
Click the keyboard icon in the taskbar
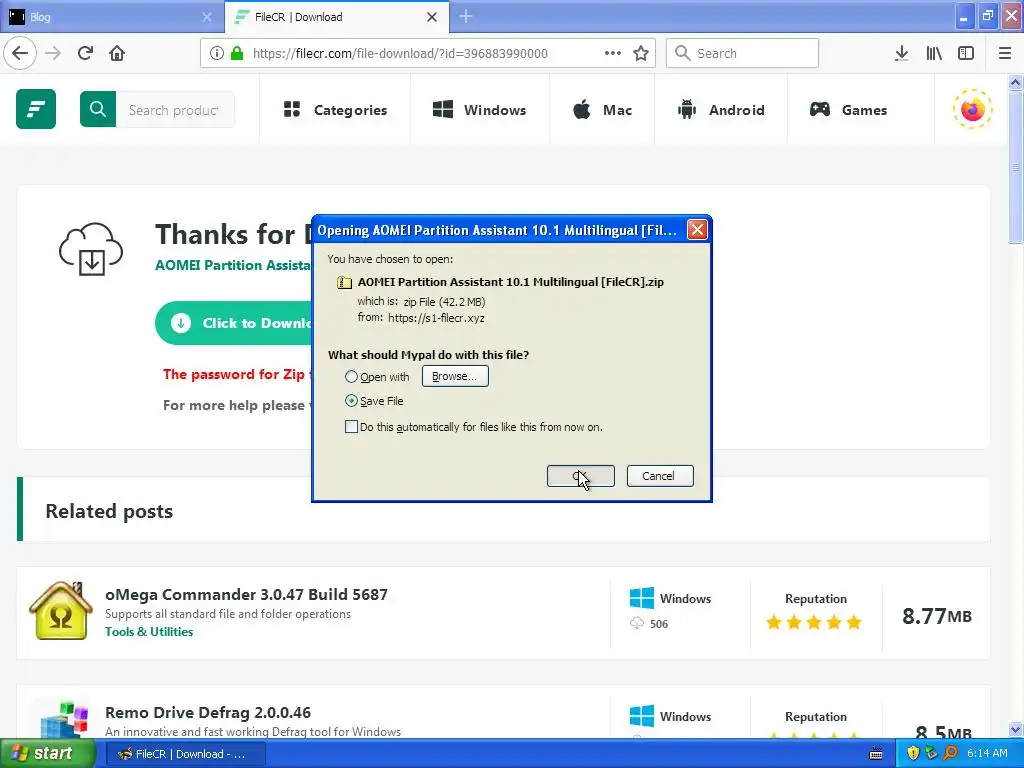click(876, 754)
